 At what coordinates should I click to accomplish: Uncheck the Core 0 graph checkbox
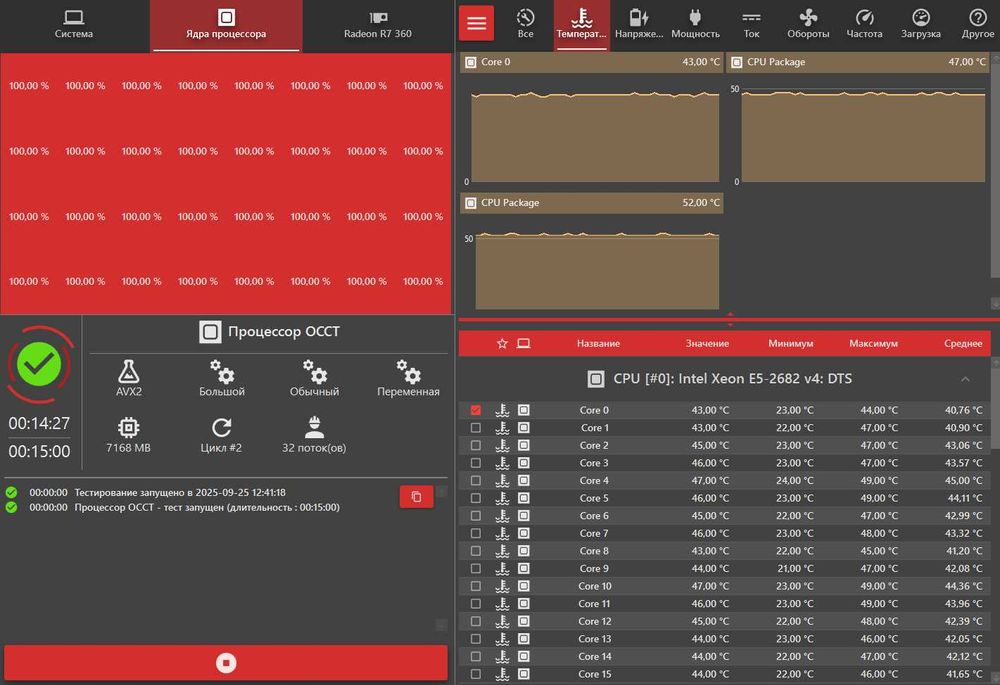click(476, 410)
